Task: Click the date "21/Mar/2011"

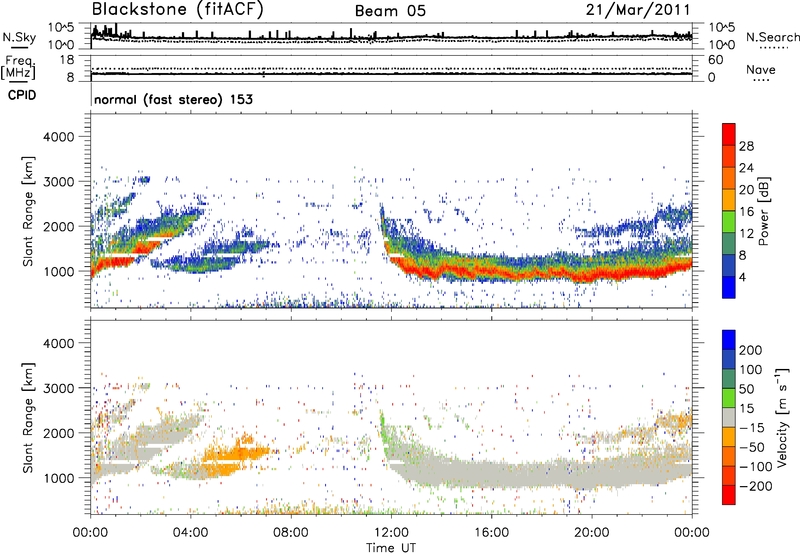Action: [638, 10]
